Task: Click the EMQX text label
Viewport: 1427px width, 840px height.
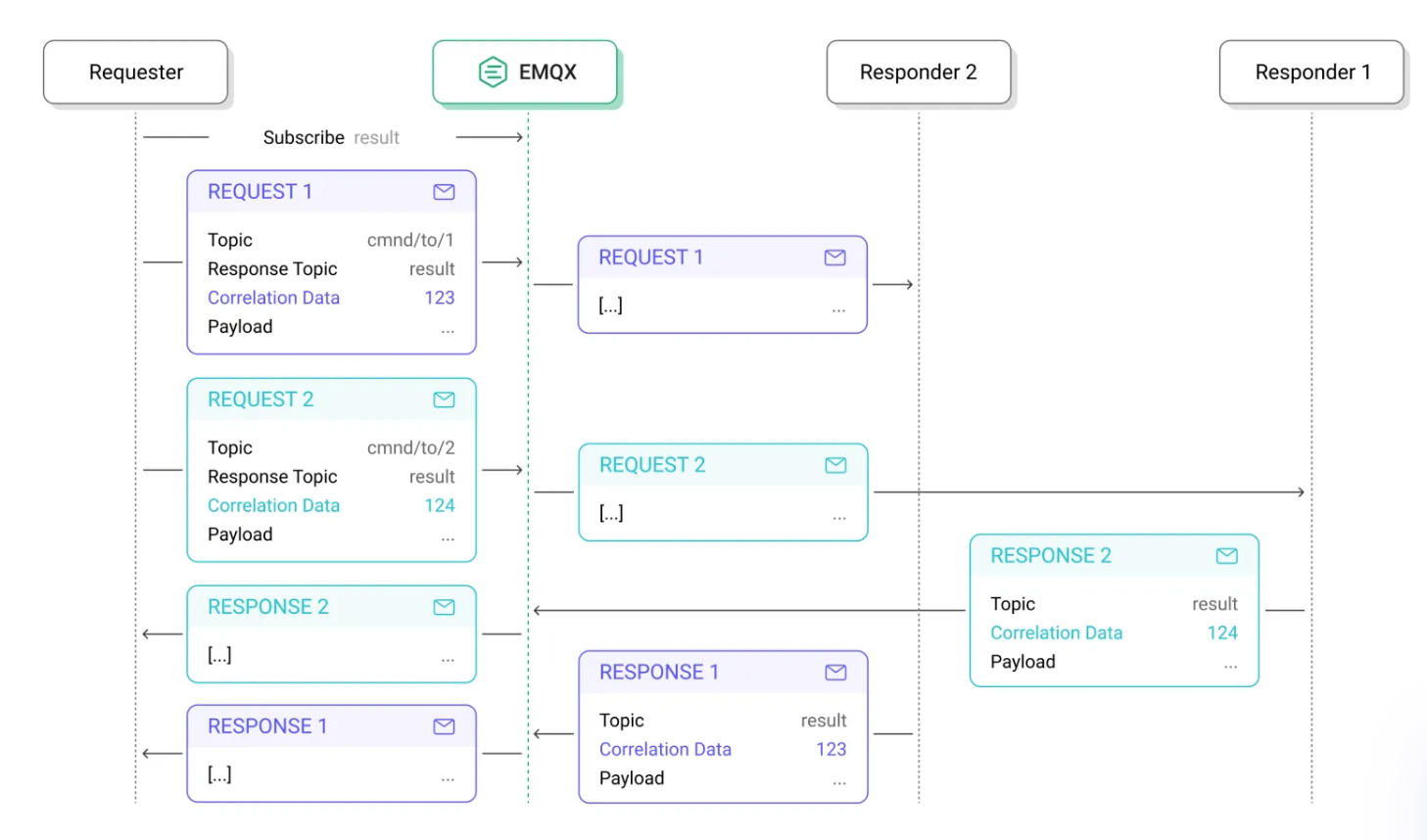Action: (547, 72)
